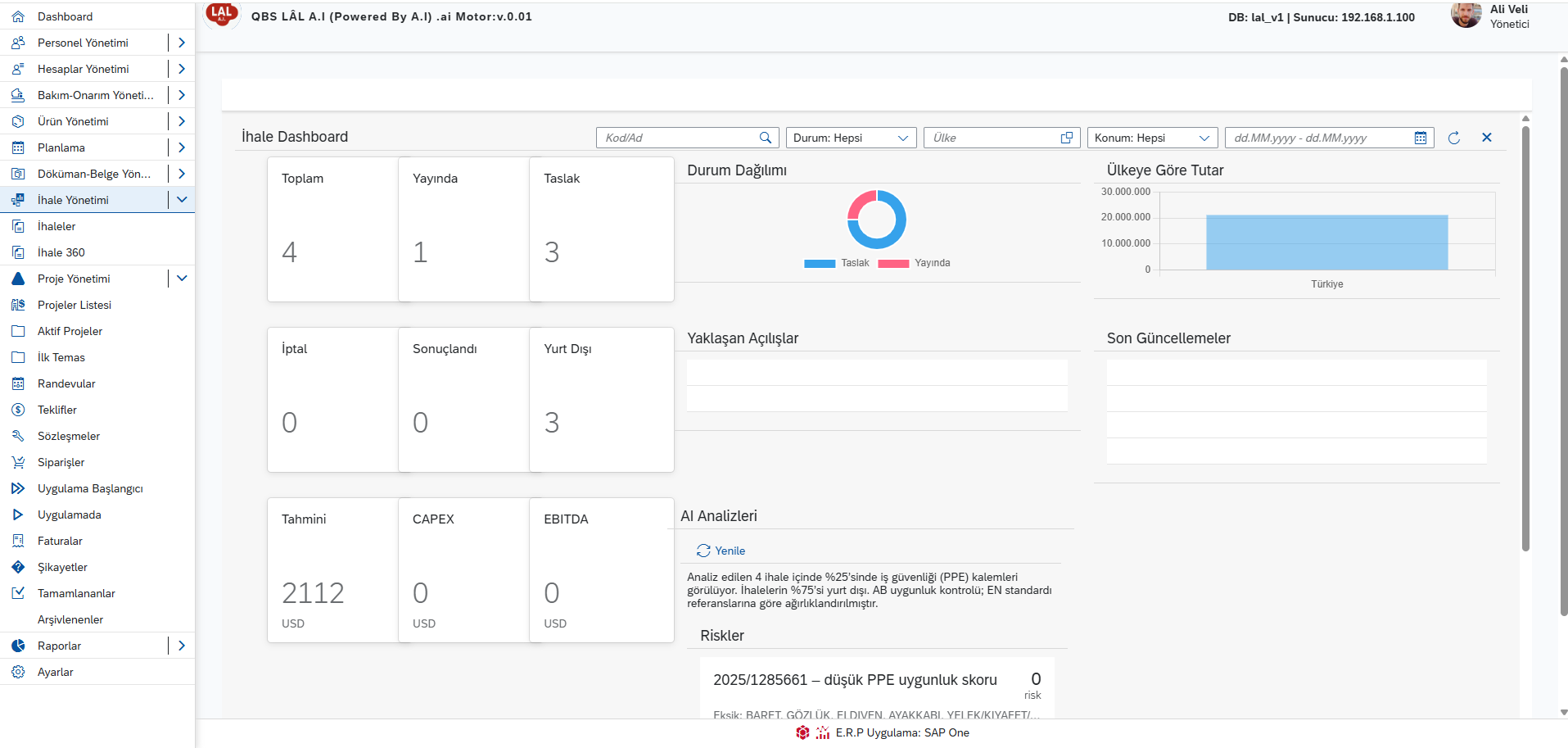Click the Randevular calendar icon

(18, 383)
